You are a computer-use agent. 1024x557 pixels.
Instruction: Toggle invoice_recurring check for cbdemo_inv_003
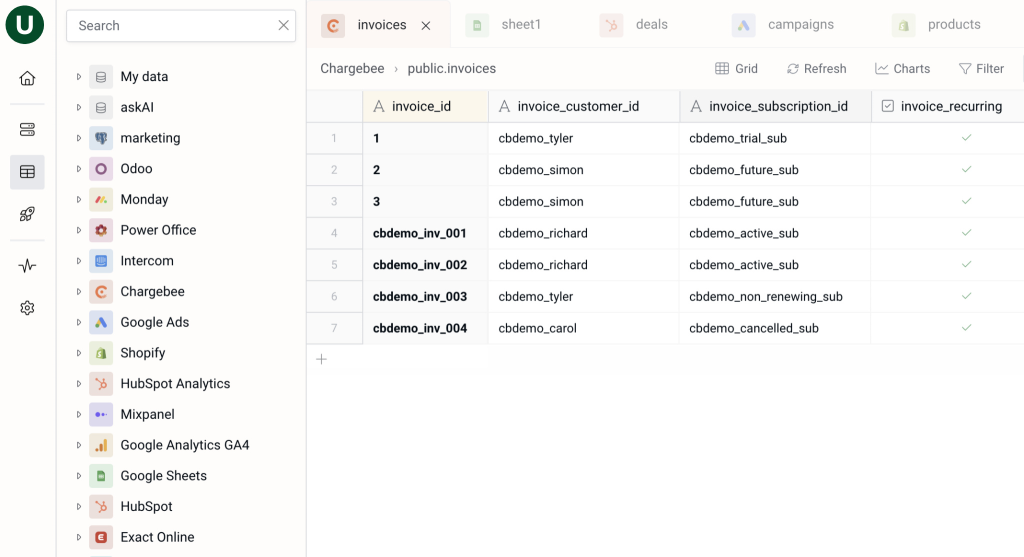967,296
